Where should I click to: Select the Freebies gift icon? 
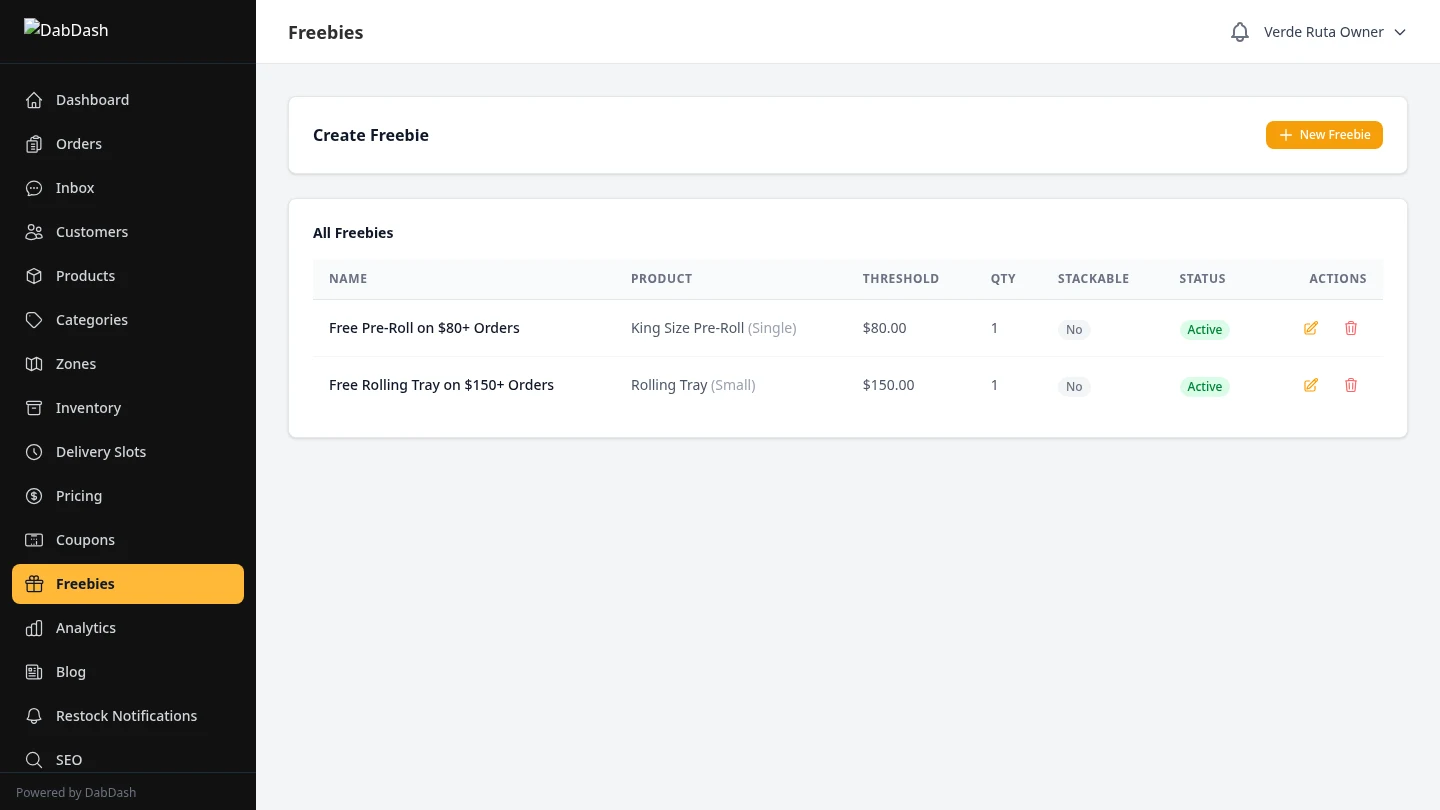tap(34, 584)
